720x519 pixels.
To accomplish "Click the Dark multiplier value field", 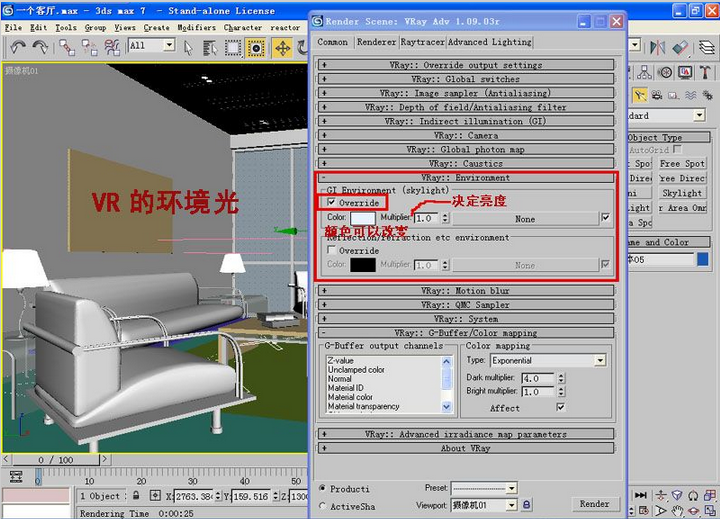I will [x=538, y=378].
